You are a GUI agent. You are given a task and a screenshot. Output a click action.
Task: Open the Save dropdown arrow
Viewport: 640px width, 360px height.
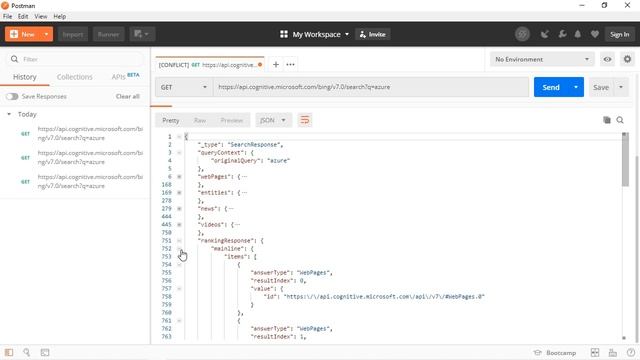621,87
